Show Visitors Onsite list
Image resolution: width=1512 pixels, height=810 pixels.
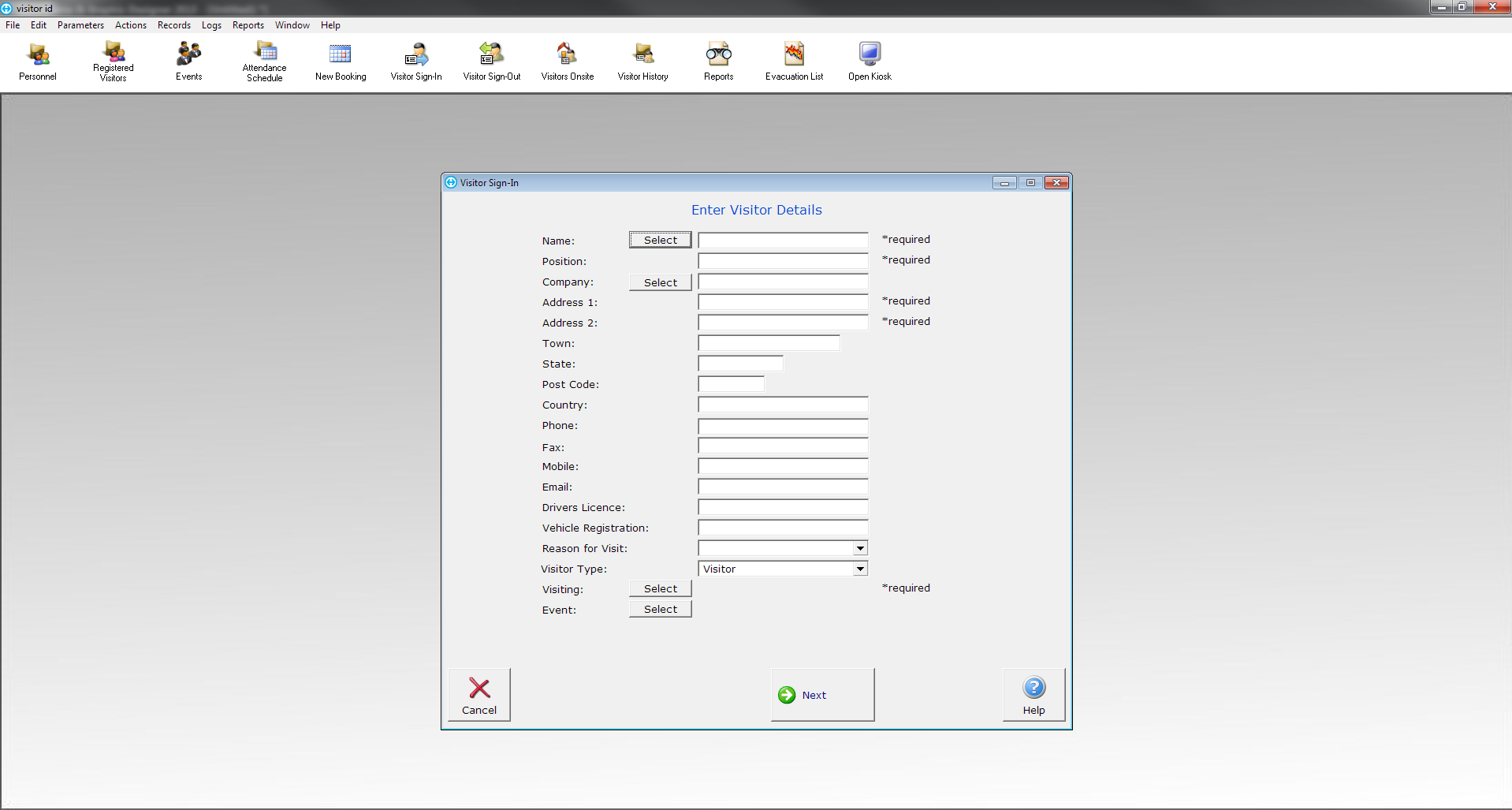tap(568, 62)
